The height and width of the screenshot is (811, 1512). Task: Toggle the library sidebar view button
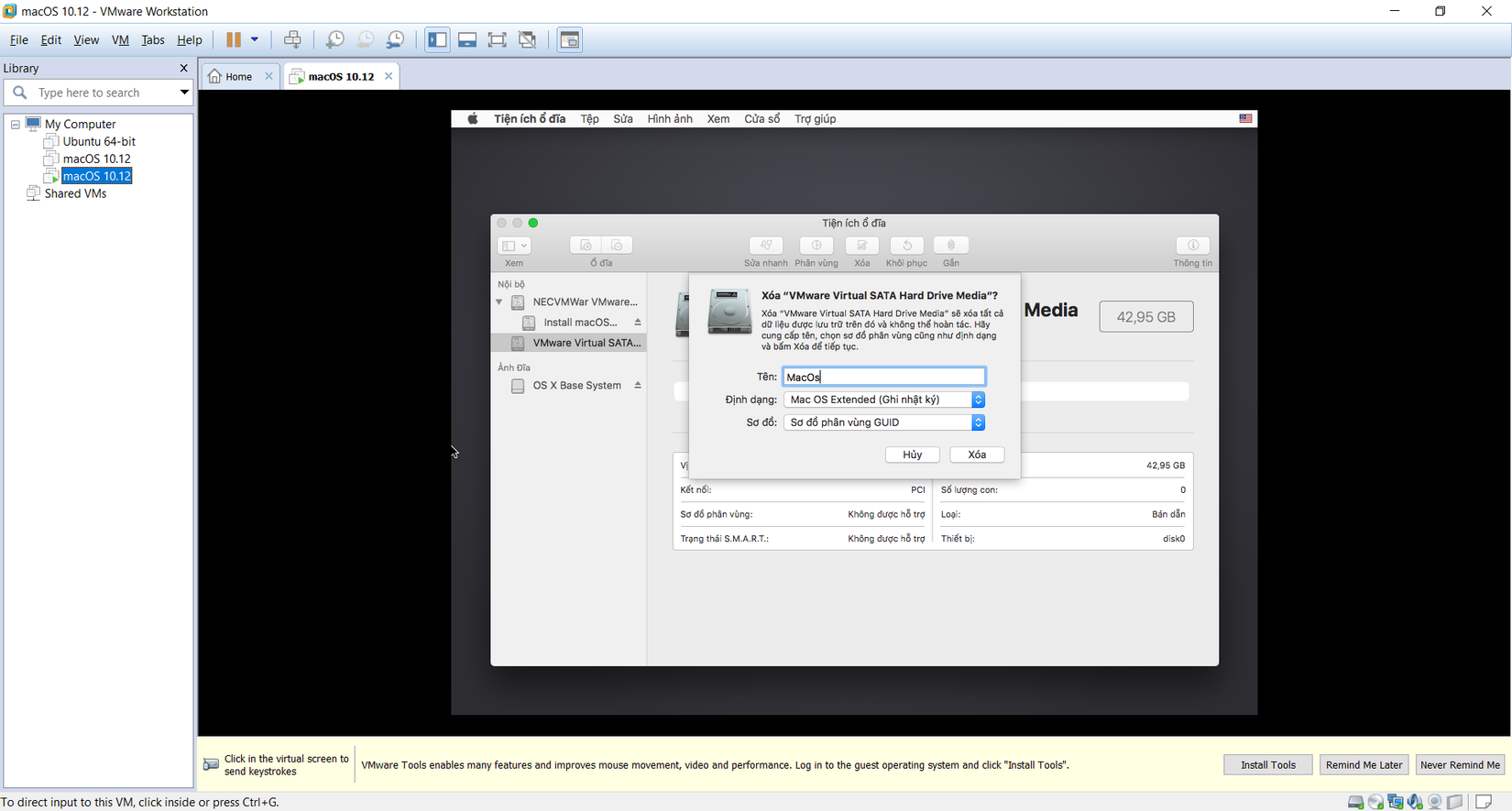pyautogui.click(x=437, y=39)
